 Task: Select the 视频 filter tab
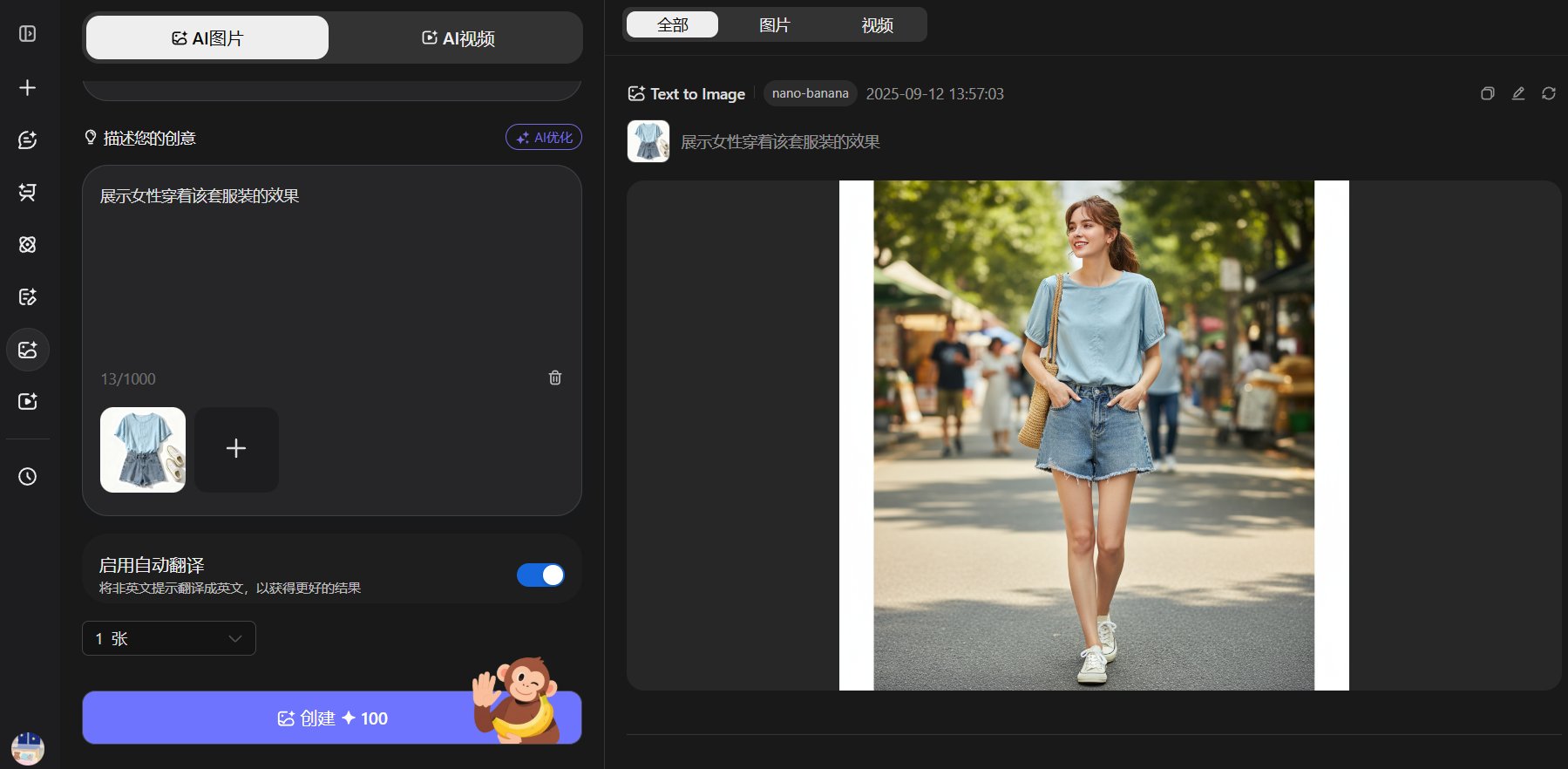click(x=877, y=25)
